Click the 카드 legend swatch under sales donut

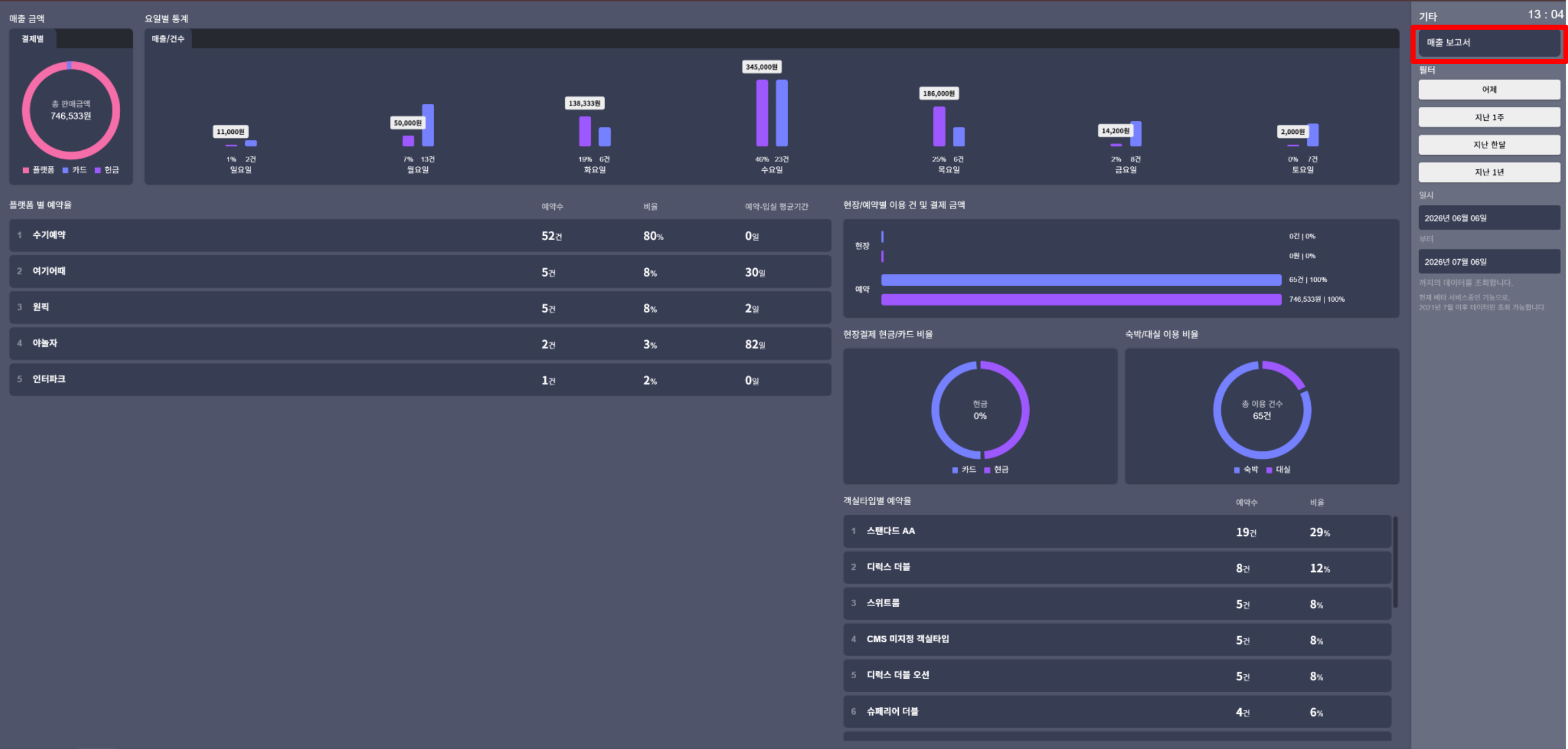point(65,171)
